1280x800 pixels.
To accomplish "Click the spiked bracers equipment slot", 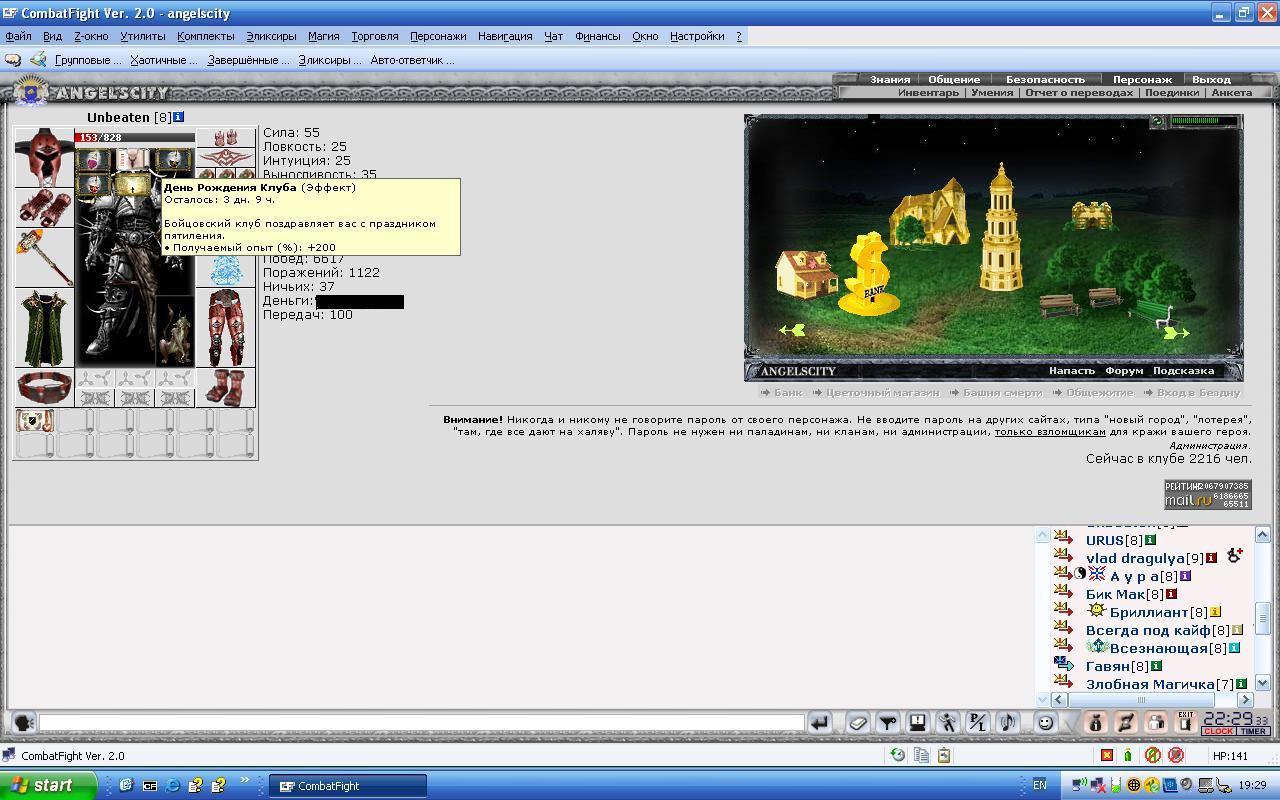I will (44, 208).
